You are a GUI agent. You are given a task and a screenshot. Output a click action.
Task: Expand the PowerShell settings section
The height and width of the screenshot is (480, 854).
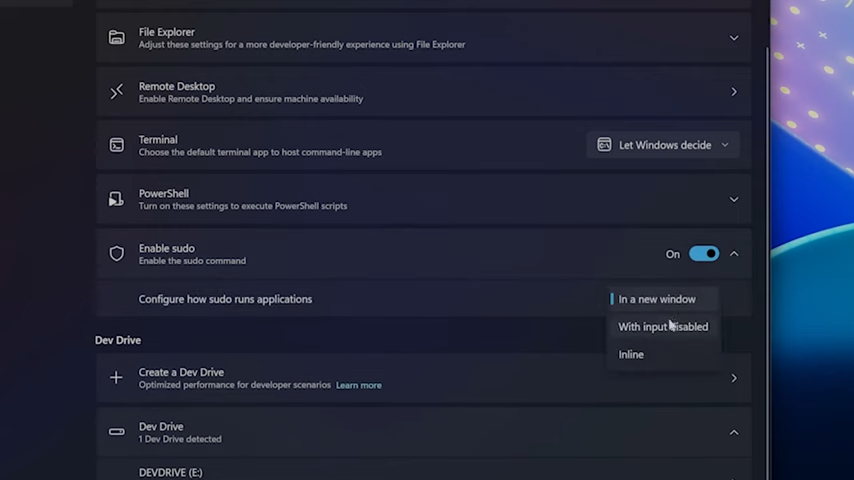coord(733,199)
